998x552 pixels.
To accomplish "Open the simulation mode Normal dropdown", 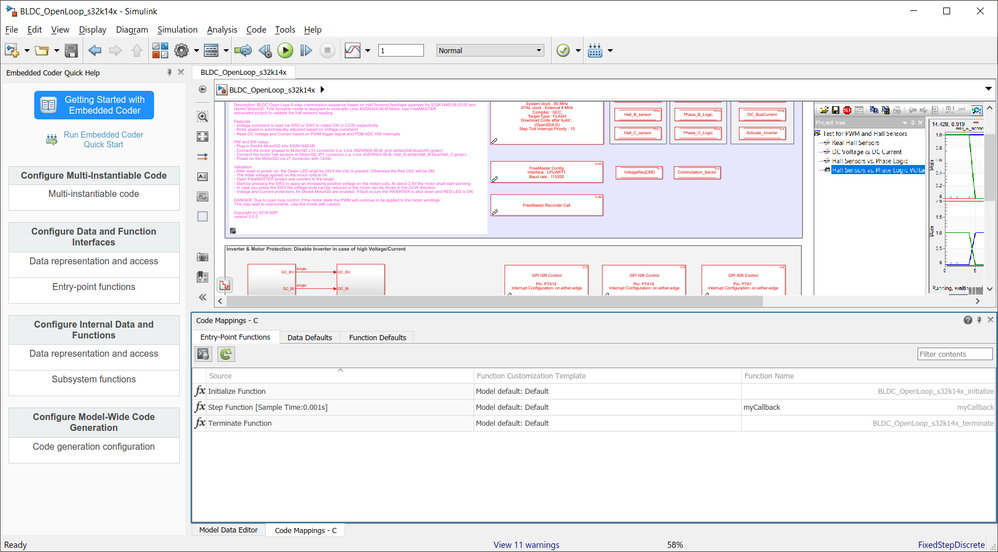I will point(489,50).
